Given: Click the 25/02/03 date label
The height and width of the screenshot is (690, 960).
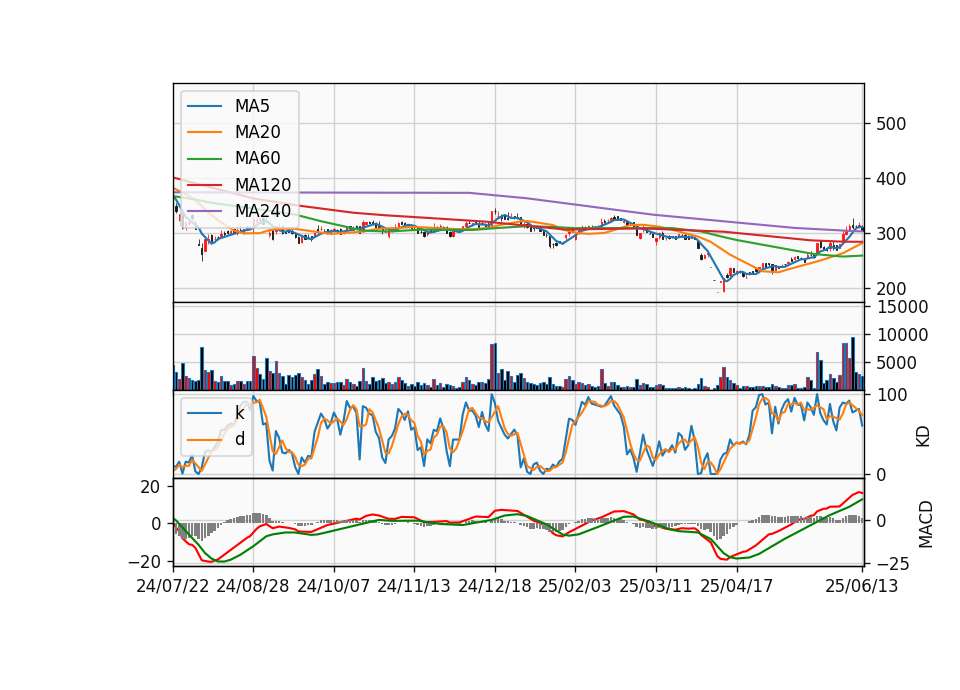Looking at the screenshot, I should (x=575, y=586).
